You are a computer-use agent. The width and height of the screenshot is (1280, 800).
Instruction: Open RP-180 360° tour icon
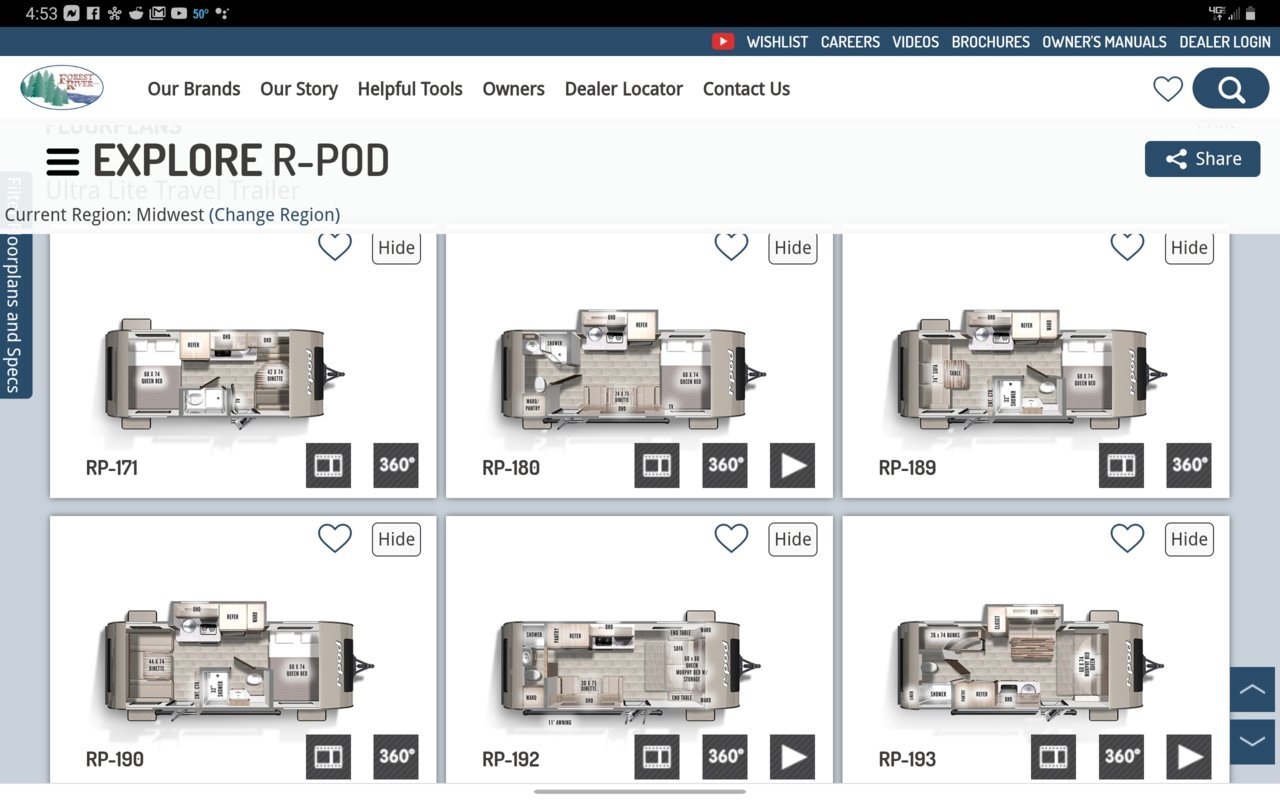[x=725, y=465]
